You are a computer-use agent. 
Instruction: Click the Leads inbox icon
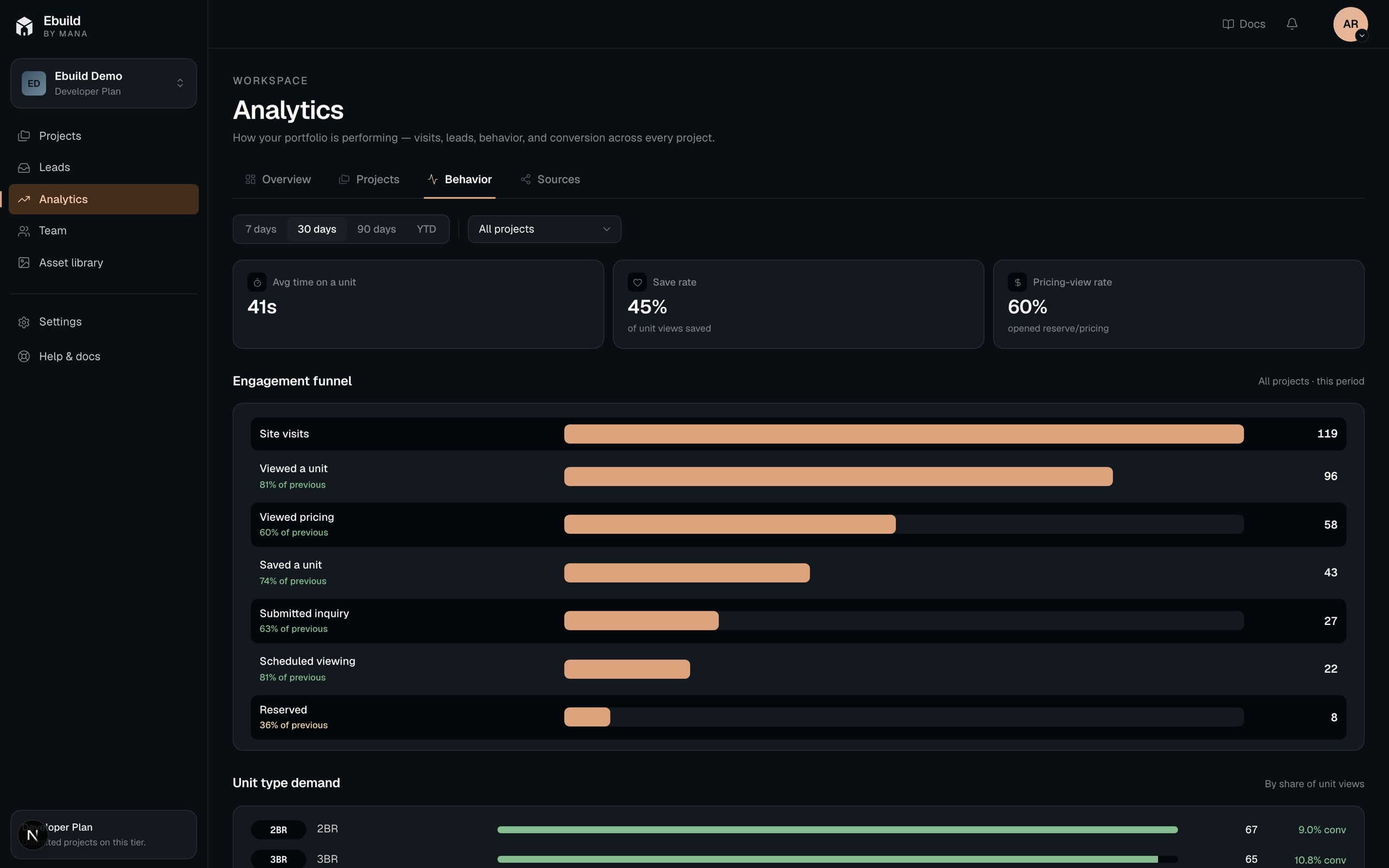(24, 168)
